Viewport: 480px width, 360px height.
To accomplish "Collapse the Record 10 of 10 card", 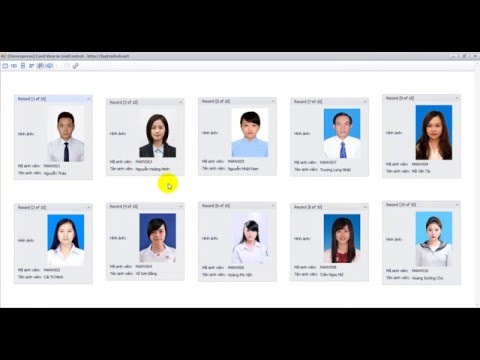I will coord(457,205).
